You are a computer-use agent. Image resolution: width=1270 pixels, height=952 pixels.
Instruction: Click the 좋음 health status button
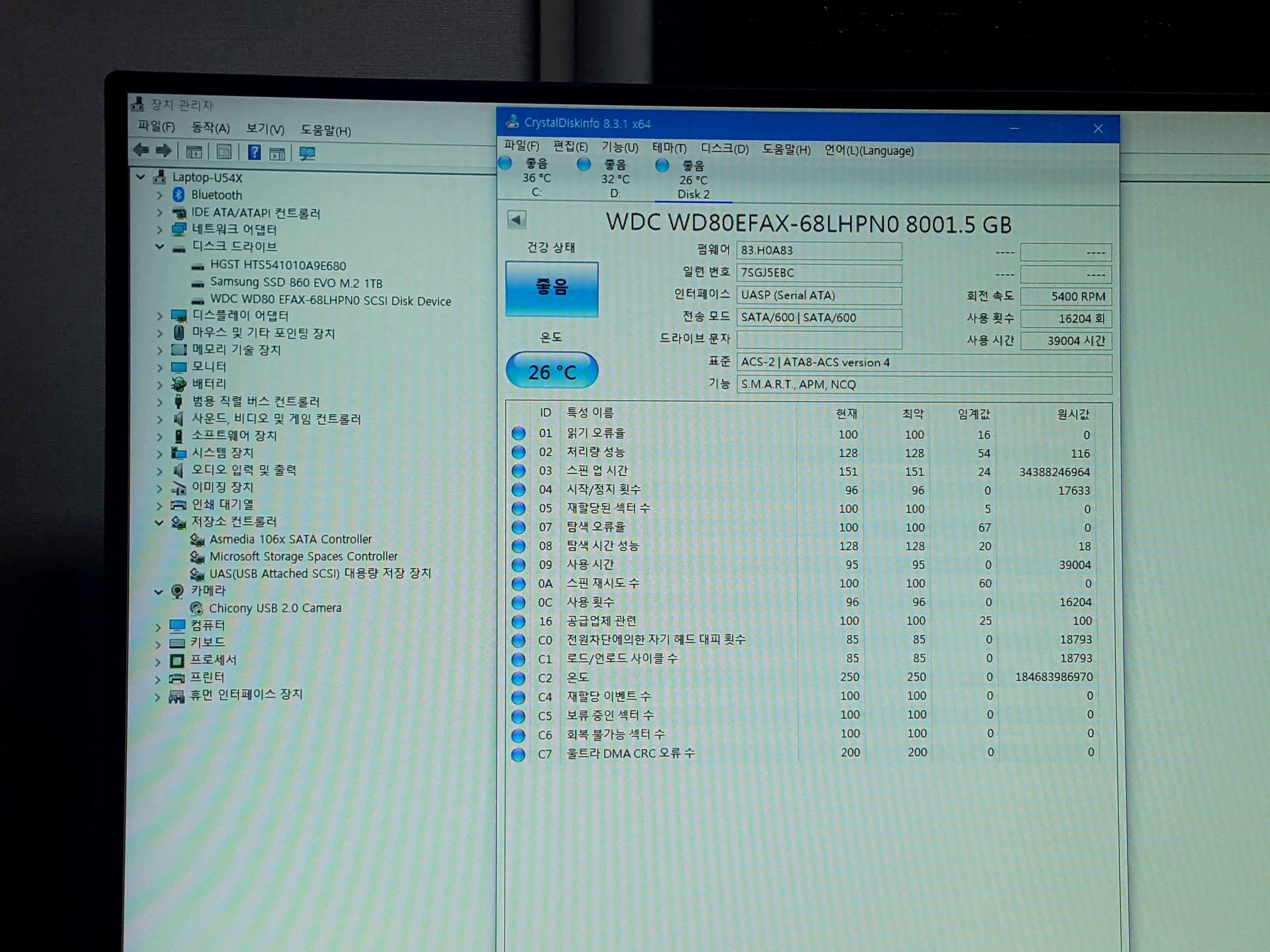click(x=552, y=289)
